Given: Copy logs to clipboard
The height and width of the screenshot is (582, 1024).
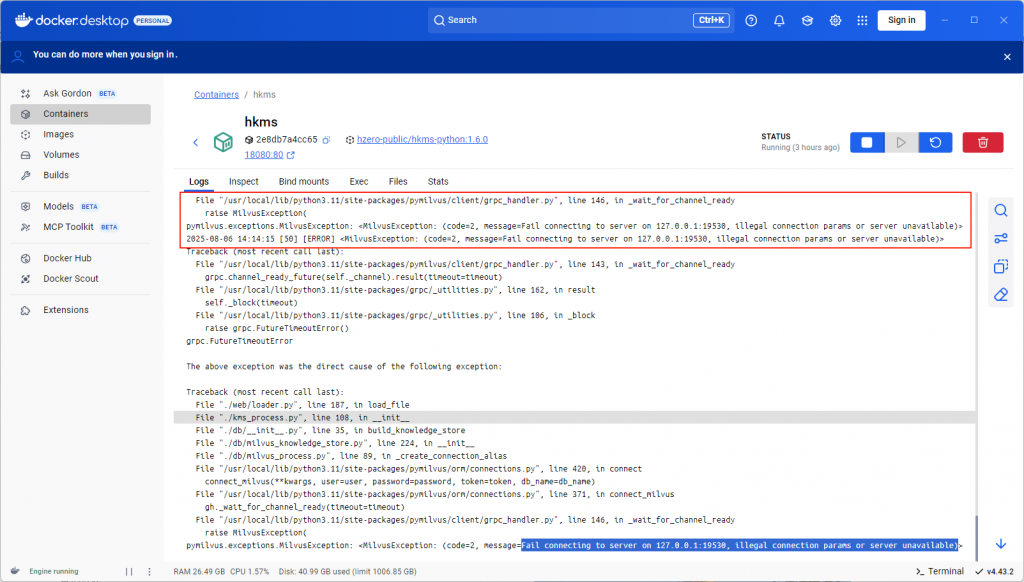Looking at the screenshot, I should [1000, 267].
